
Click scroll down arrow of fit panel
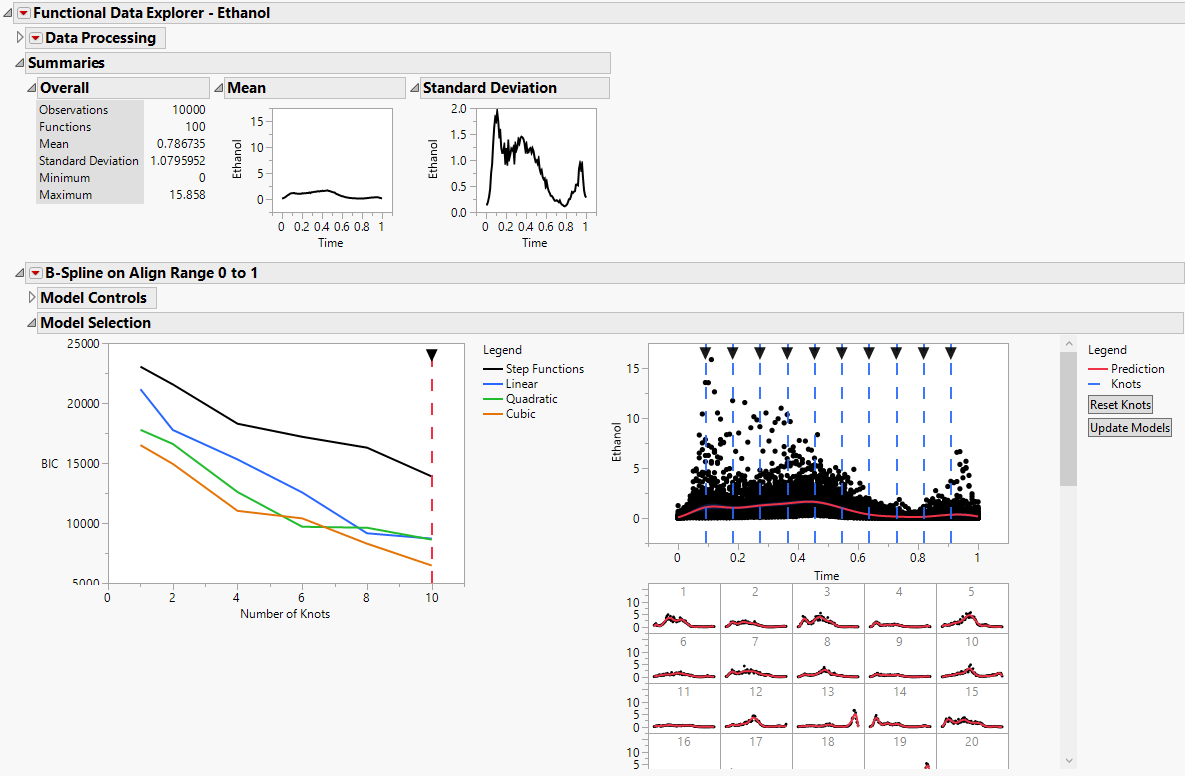click(x=1069, y=761)
